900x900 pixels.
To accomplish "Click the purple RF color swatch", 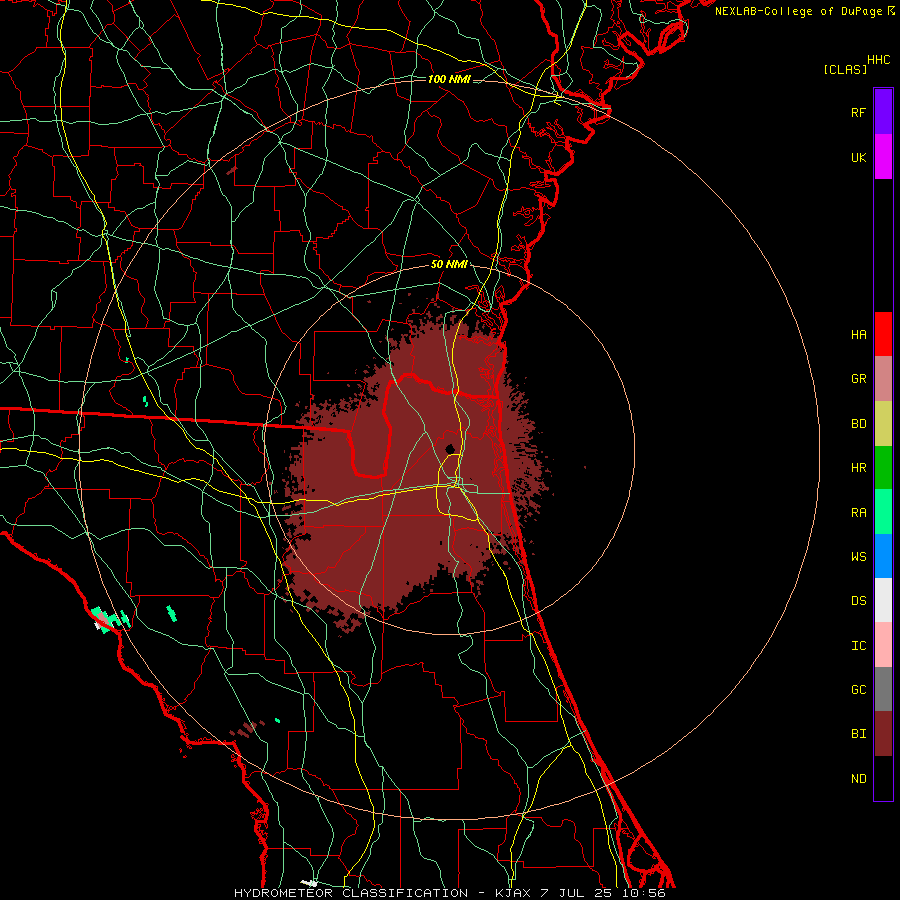I will coord(883,112).
